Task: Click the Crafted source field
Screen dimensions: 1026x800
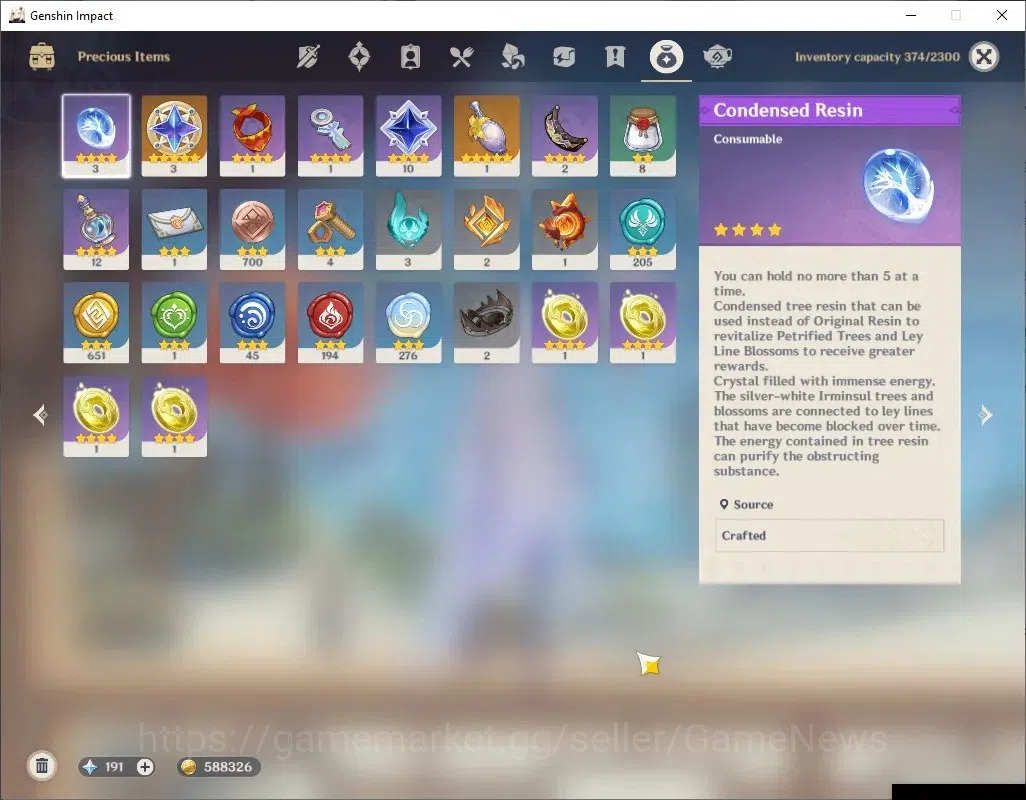Action: tap(829, 536)
